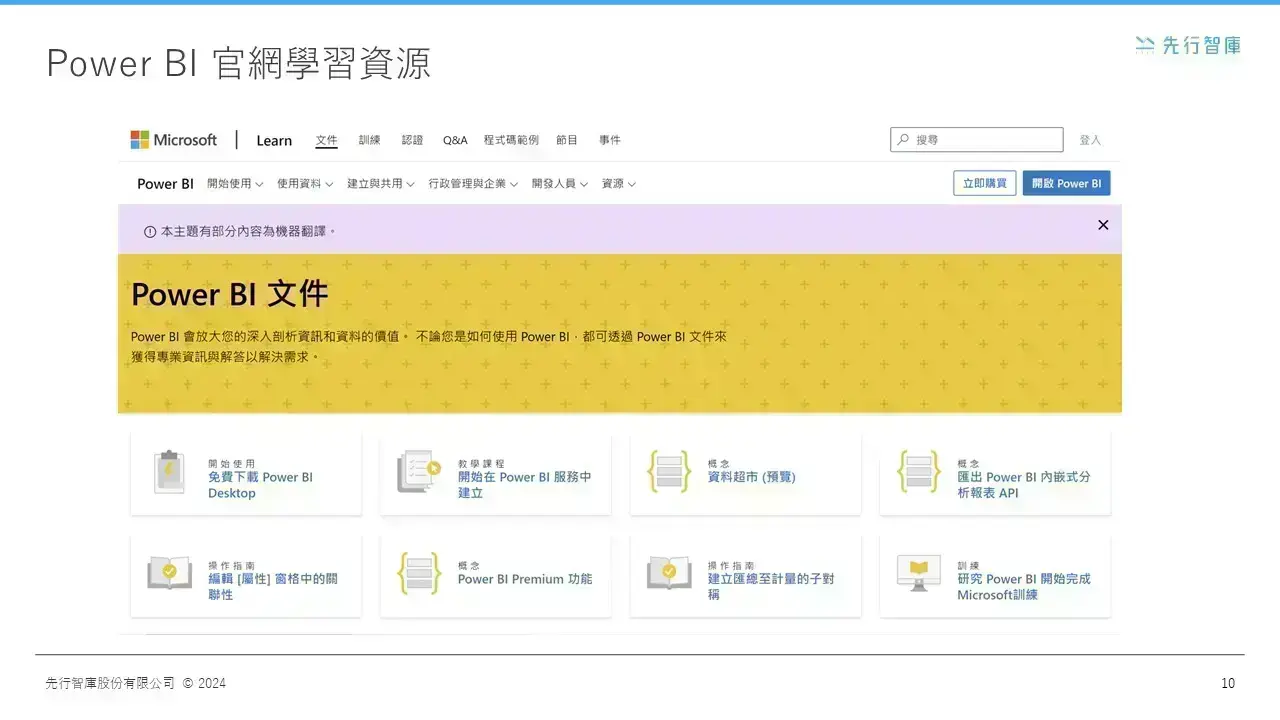Expand the 資源 dropdown menu

619,184
